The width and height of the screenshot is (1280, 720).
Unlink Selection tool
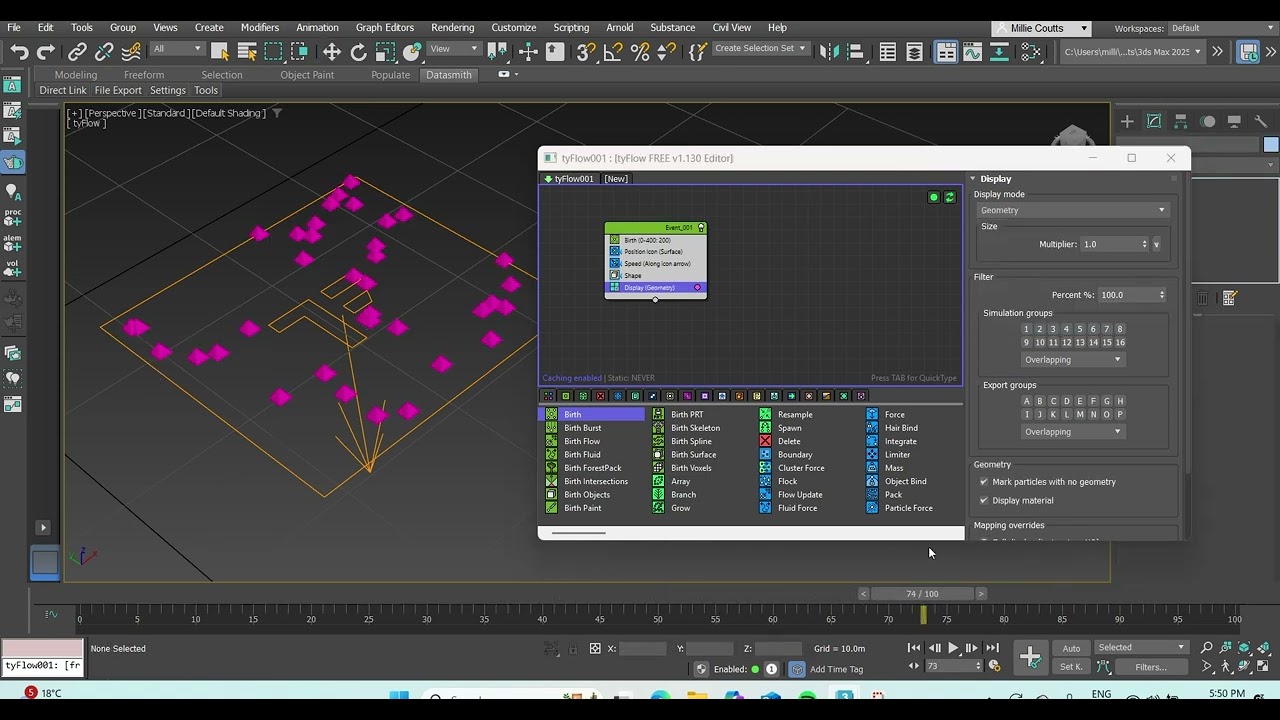pyautogui.click(x=104, y=52)
